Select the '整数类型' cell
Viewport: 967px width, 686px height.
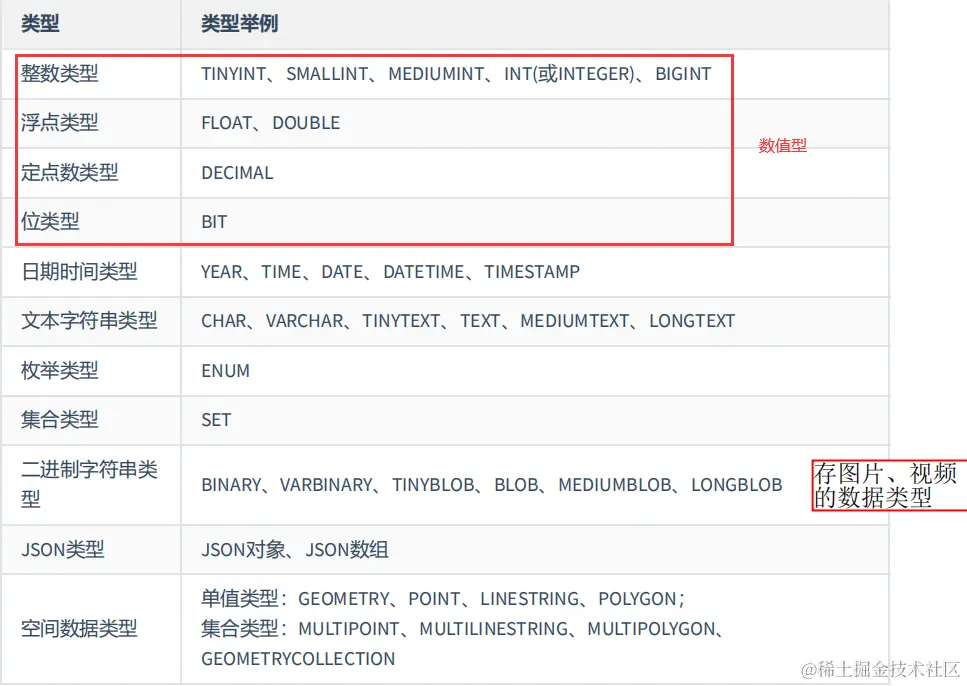tap(91, 74)
